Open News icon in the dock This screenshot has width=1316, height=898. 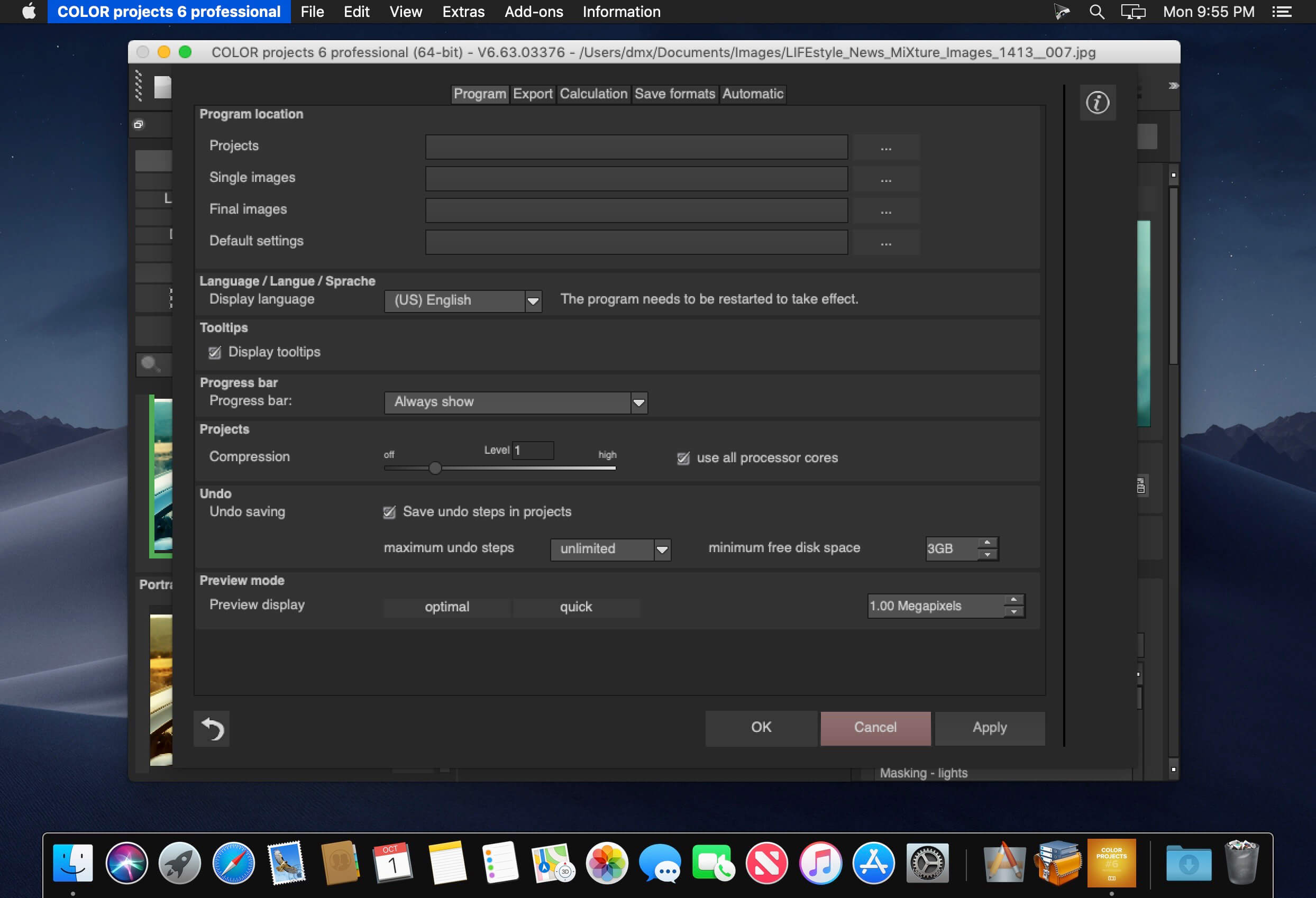(x=767, y=863)
